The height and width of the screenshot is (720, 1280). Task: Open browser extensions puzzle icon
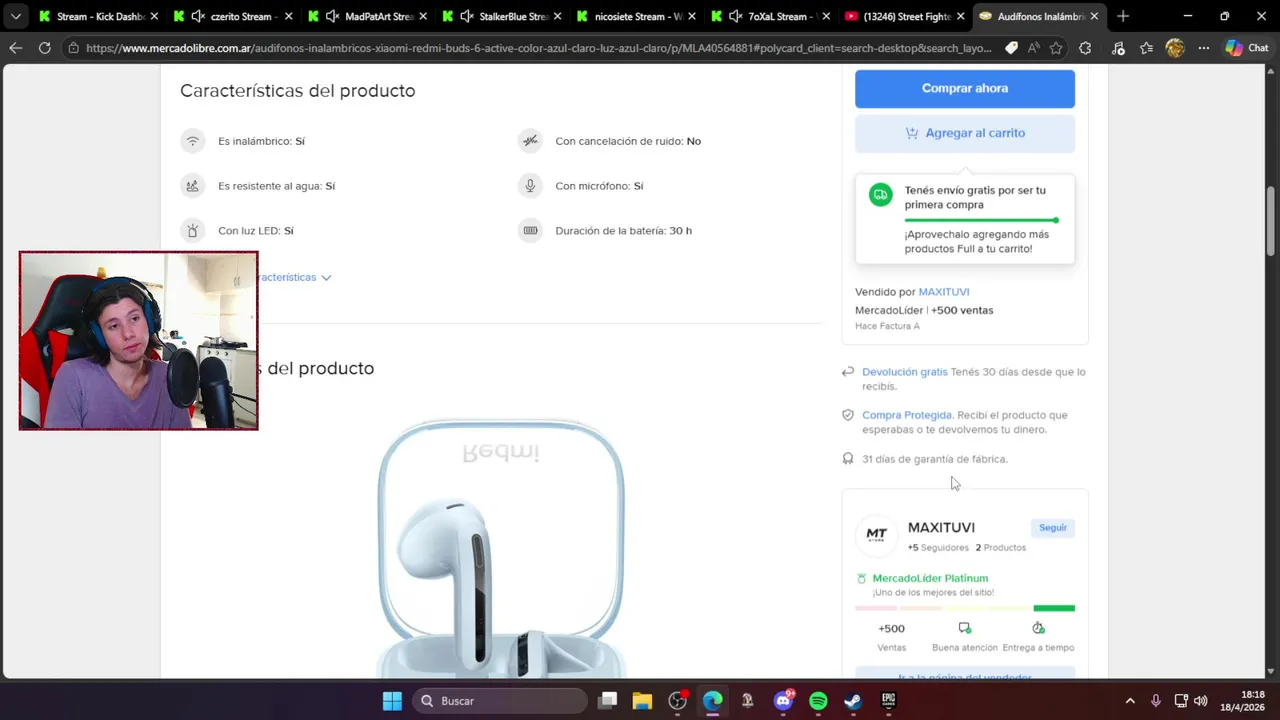(1085, 48)
